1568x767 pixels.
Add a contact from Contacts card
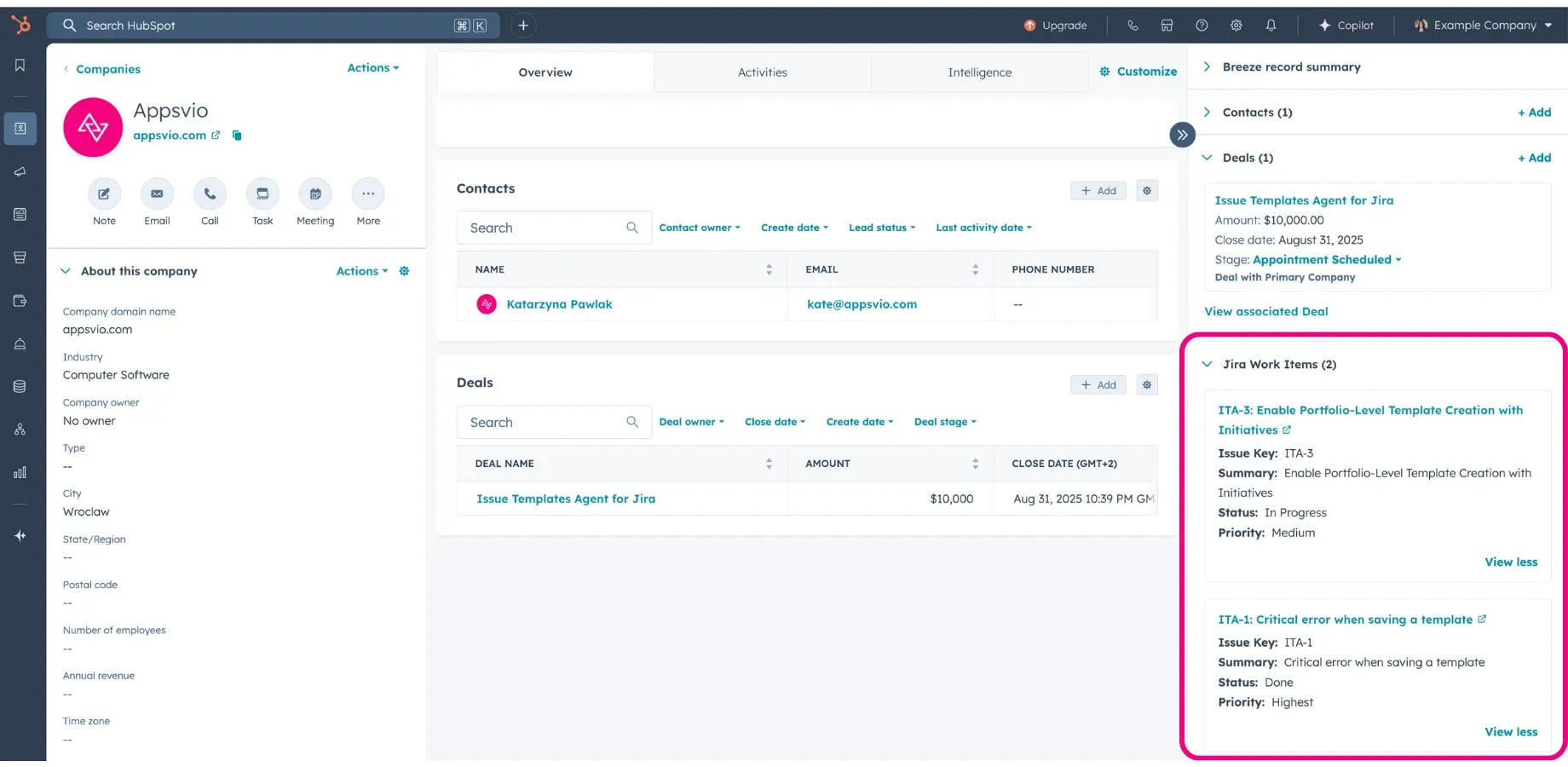[1098, 191]
